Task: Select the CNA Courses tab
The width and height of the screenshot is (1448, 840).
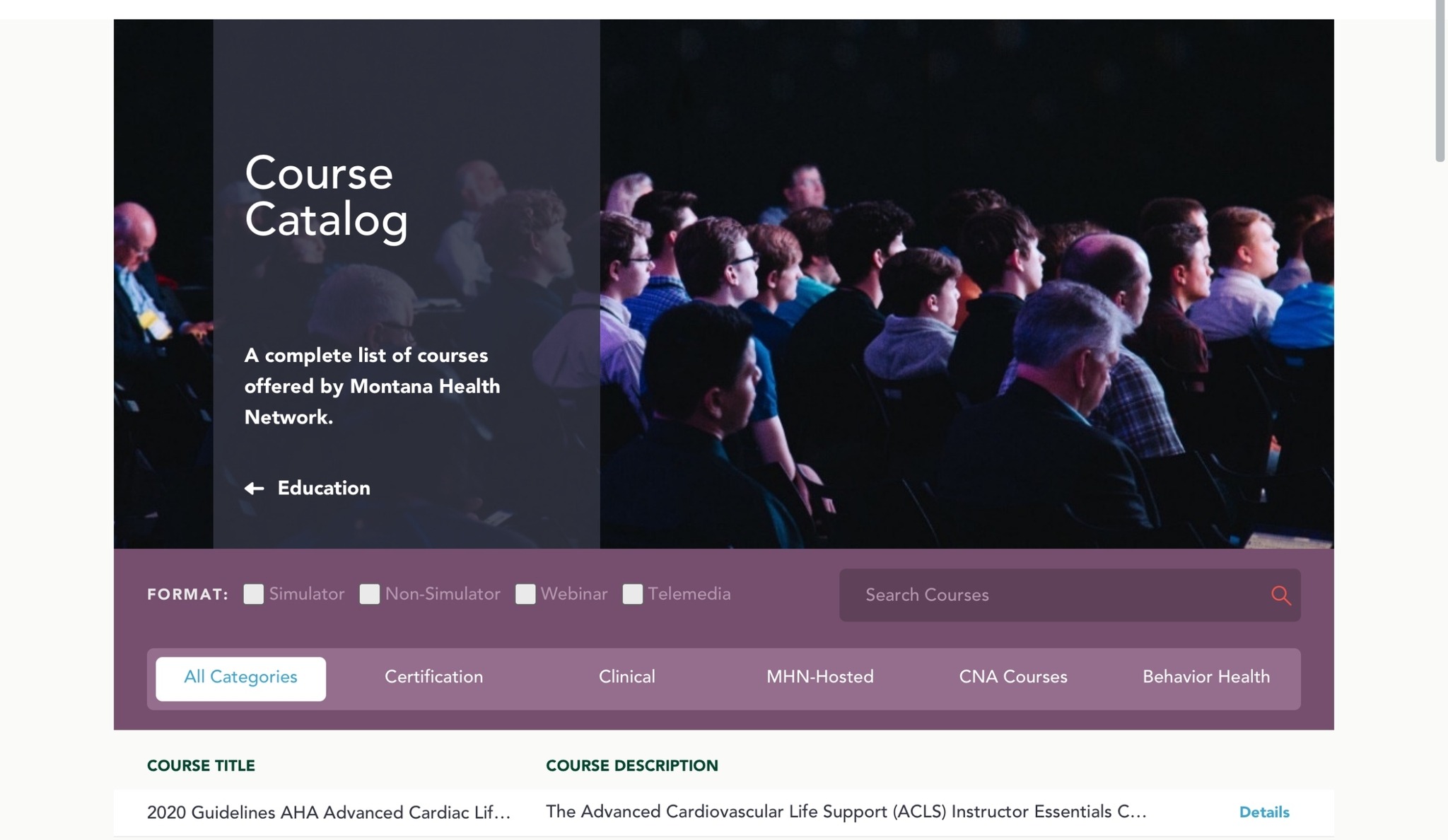Action: click(1013, 679)
